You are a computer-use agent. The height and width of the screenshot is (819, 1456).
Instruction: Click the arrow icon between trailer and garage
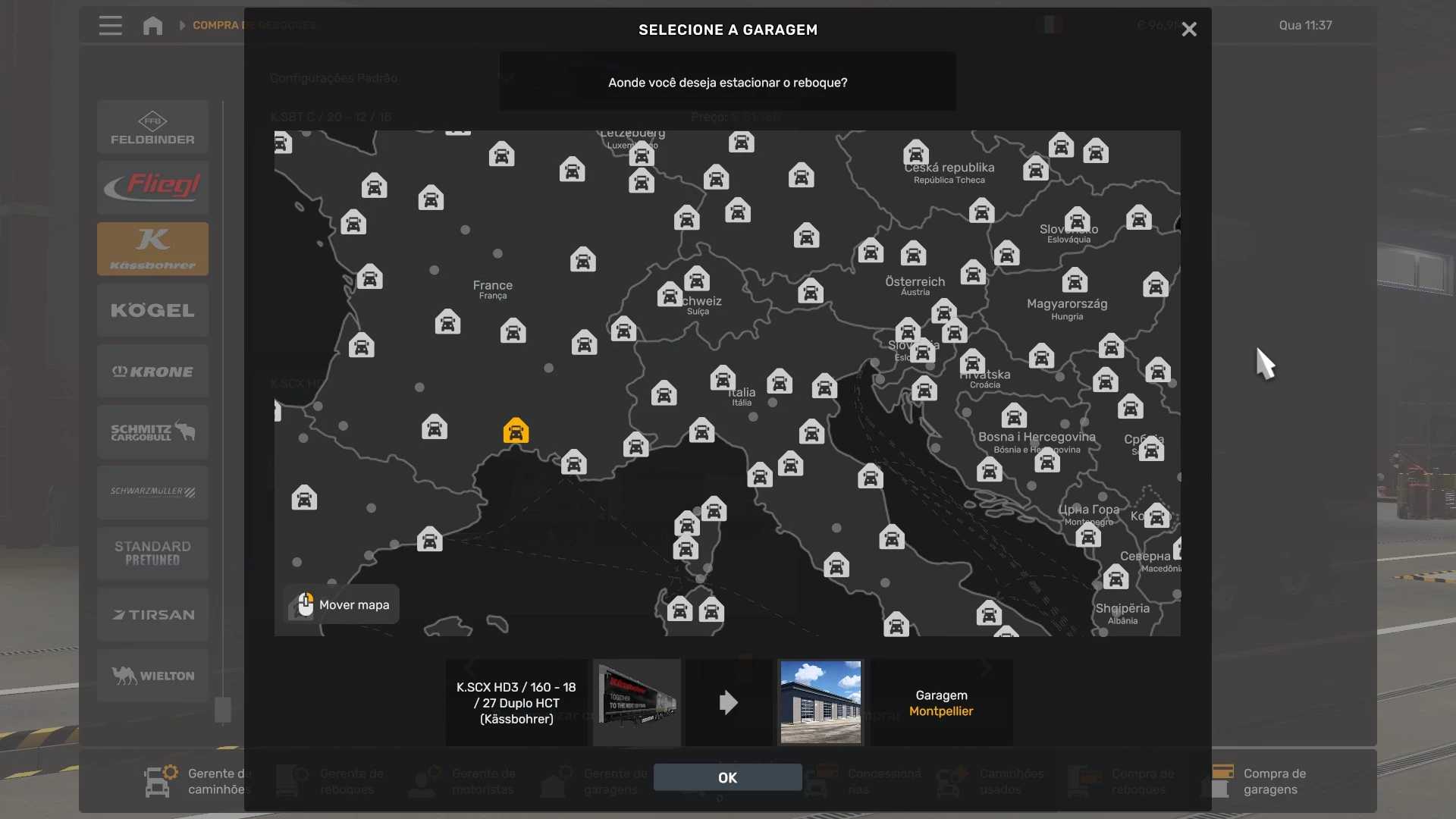pos(728,702)
